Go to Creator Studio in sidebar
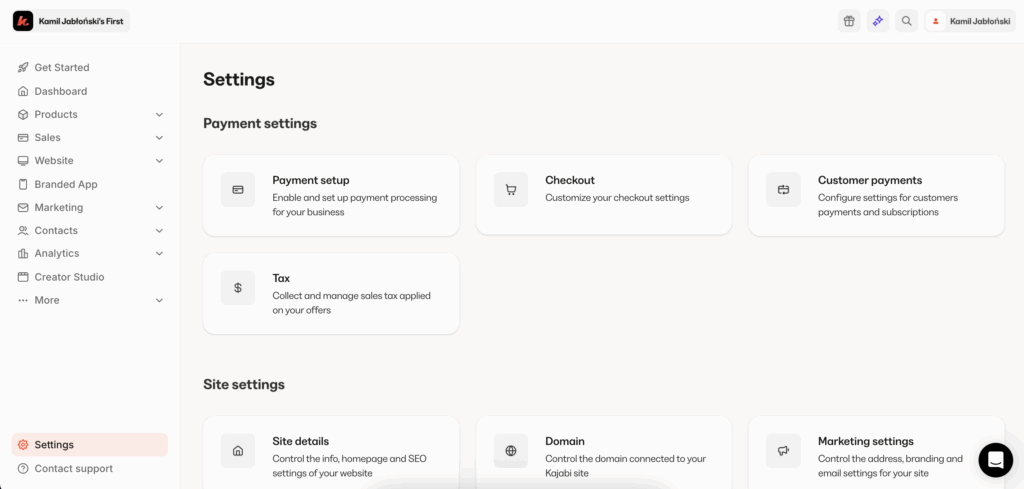1024x489 pixels. click(69, 277)
